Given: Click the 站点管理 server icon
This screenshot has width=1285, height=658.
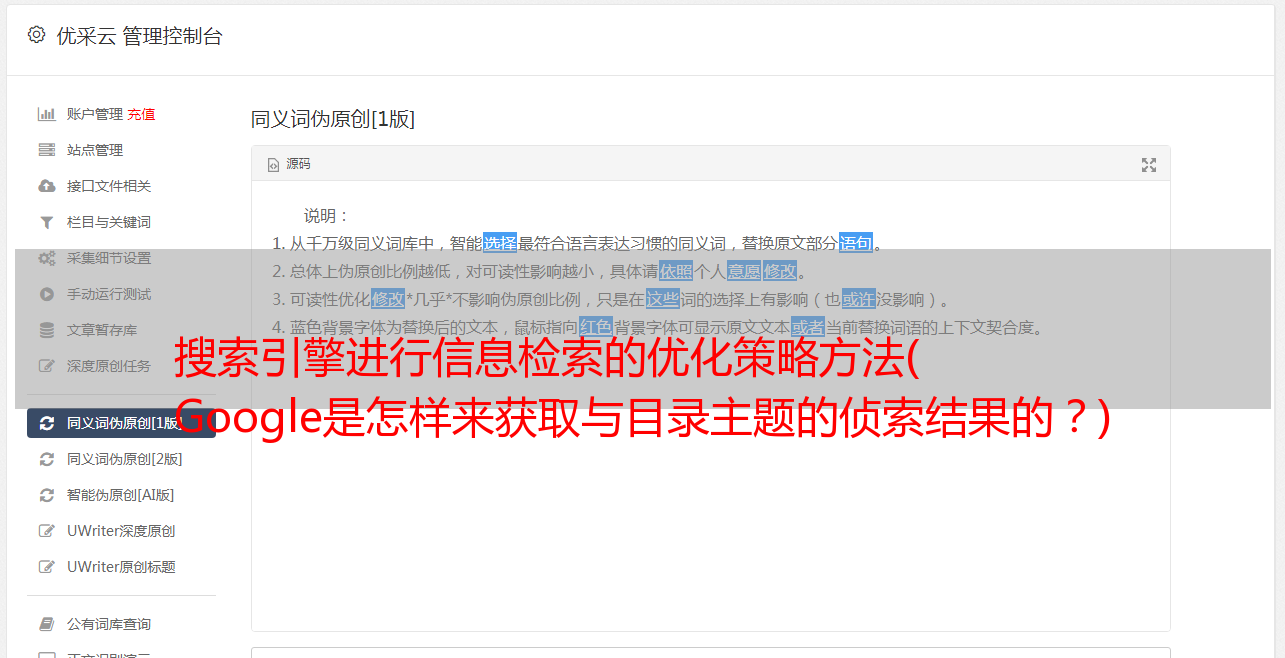Looking at the screenshot, I should tap(46, 150).
